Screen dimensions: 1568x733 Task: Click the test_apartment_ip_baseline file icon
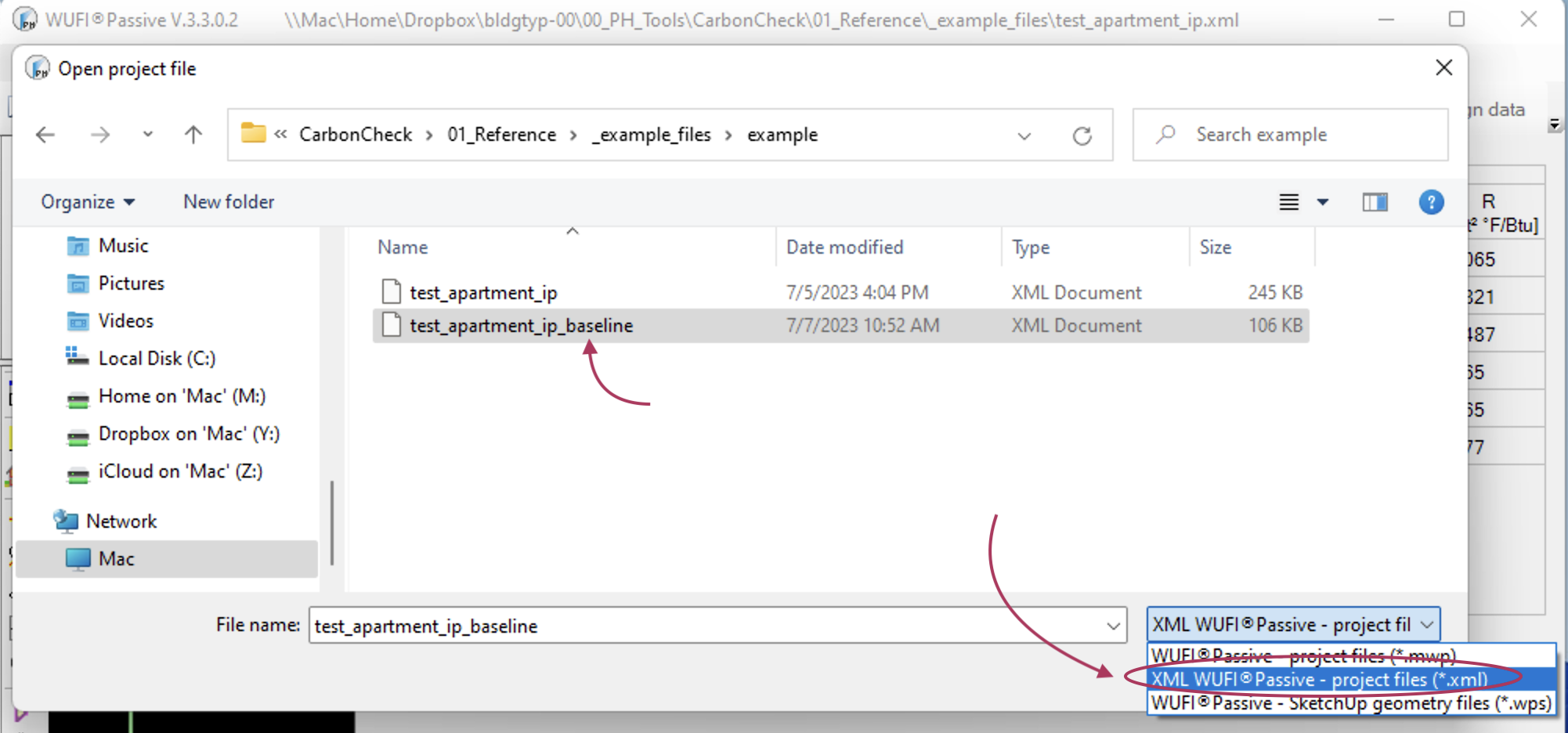pos(392,324)
